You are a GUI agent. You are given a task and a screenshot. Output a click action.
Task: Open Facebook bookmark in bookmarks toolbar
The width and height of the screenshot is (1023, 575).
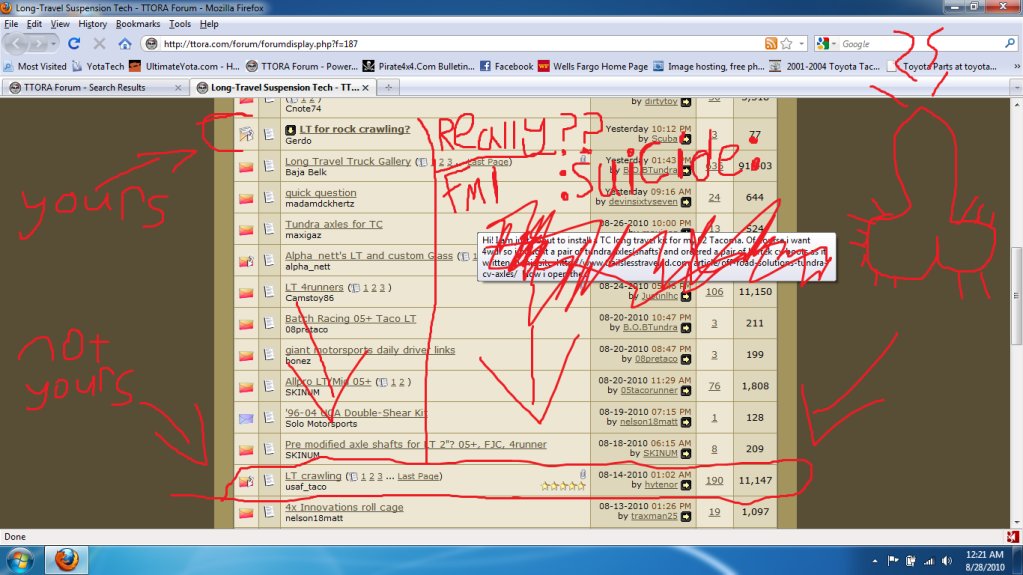click(x=506, y=67)
